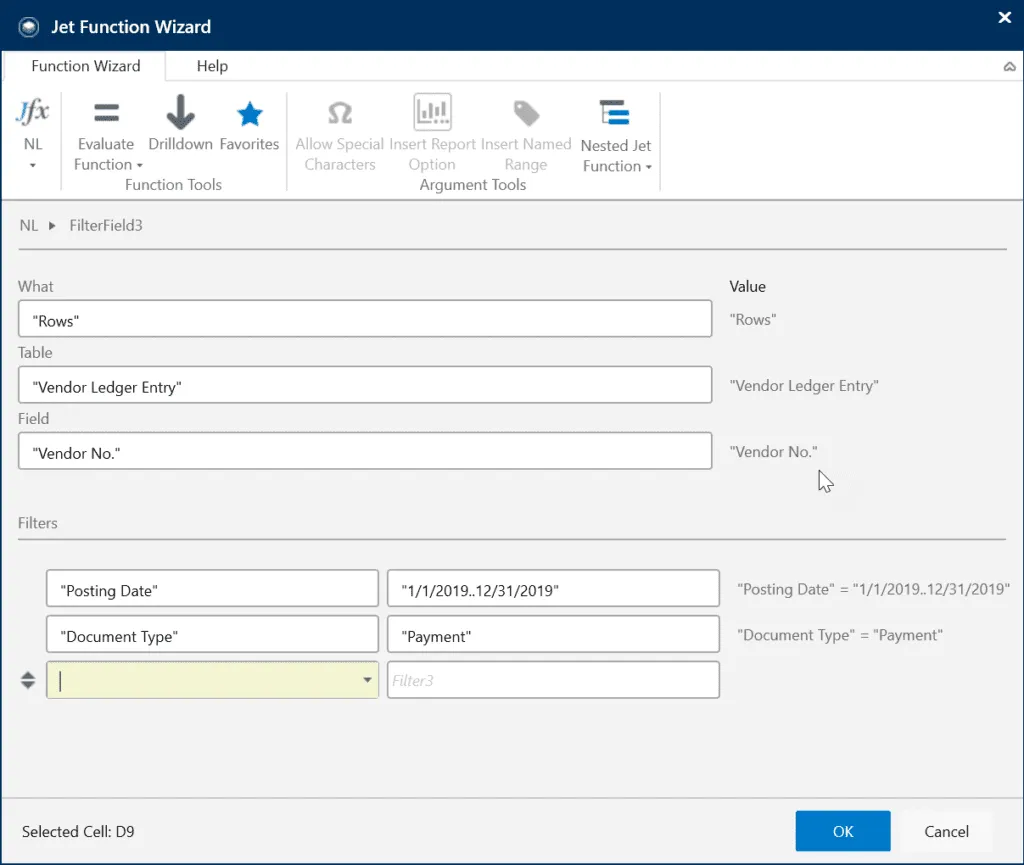Click the Nested Jet Function icon
The height and width of the screenshot is (865, 1024).
point(616,114)
